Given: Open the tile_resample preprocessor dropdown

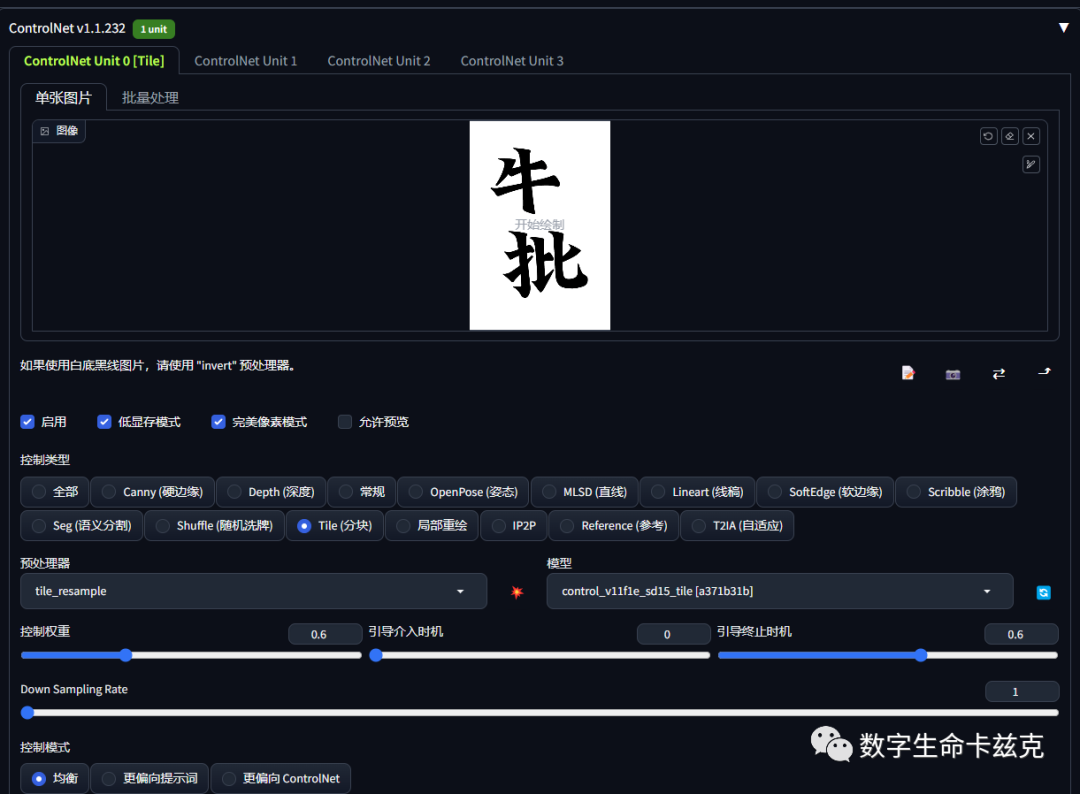Looking at the screenshot, I should tap(253, 591).
